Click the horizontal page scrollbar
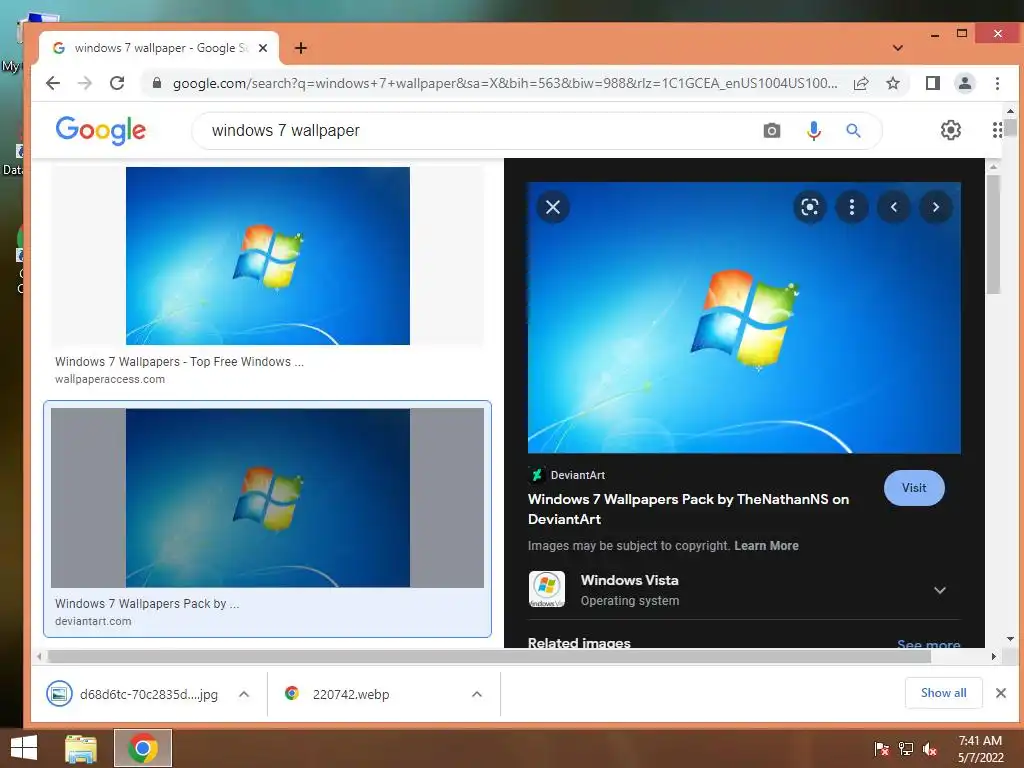 click(490, 656)
